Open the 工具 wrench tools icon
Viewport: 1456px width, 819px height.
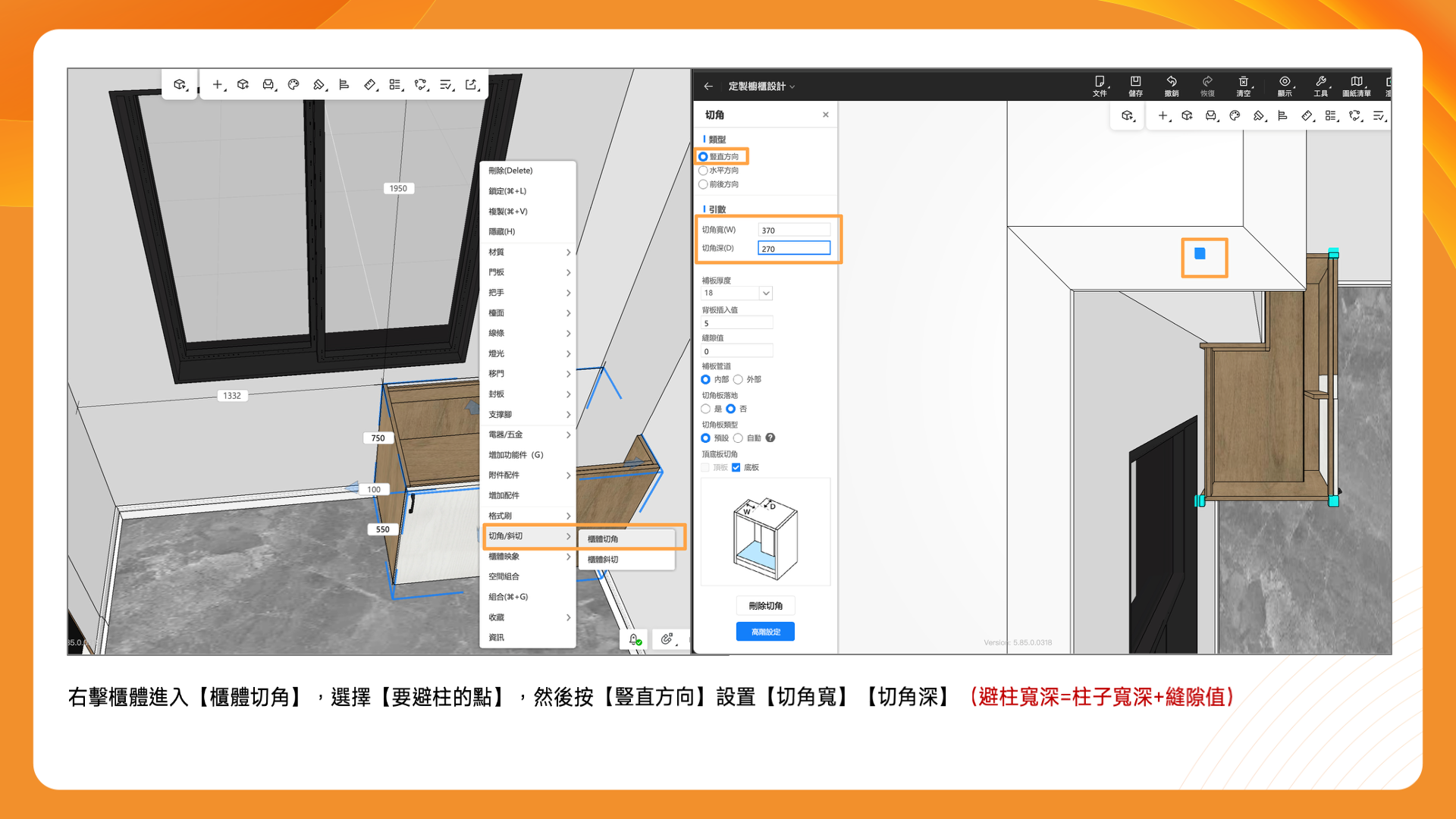(1320, 82)
